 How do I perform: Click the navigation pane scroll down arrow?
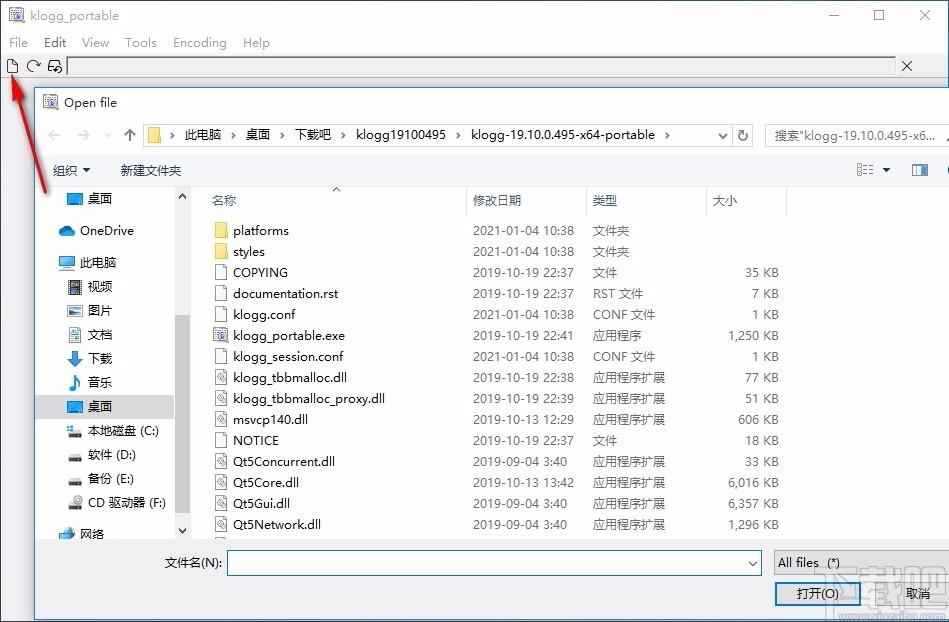(x=182, y=531)
